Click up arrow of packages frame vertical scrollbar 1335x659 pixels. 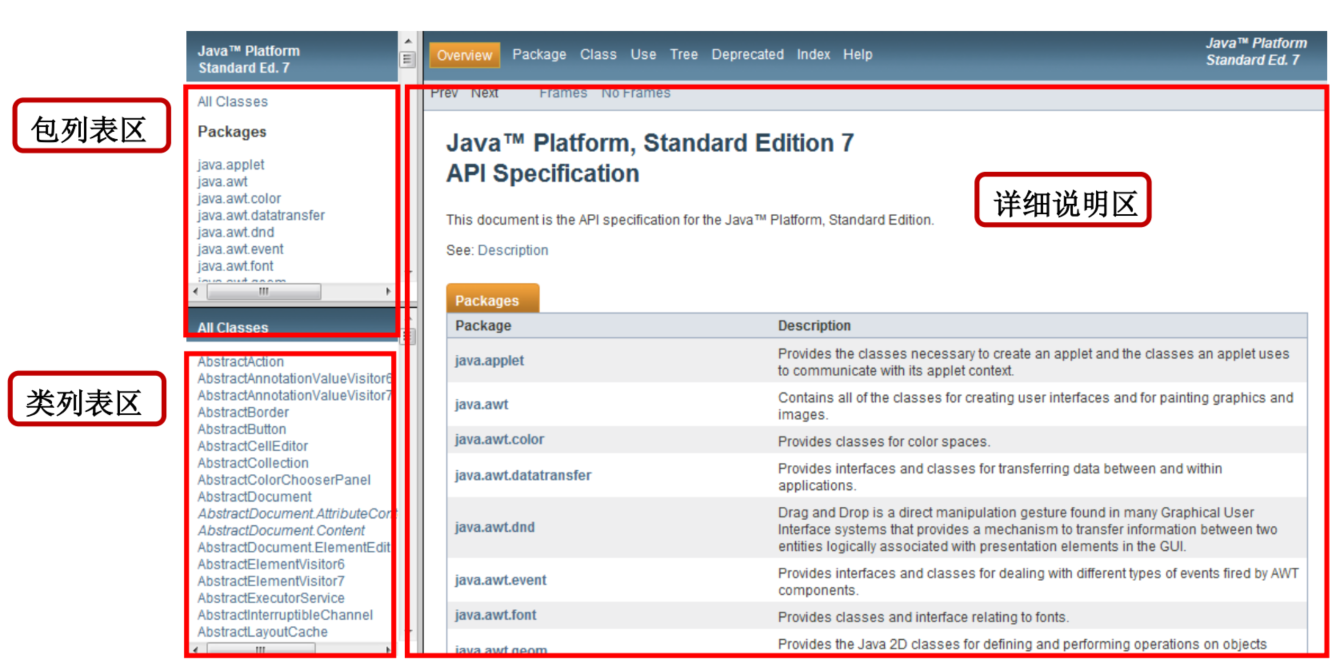point(407,40)
